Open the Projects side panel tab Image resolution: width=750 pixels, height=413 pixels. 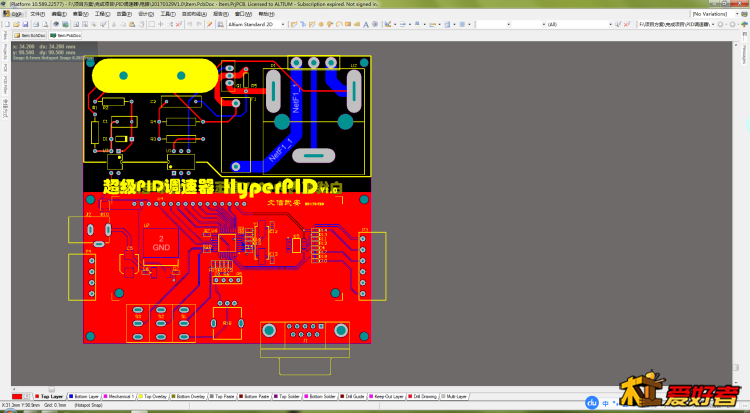pos(5,51)
